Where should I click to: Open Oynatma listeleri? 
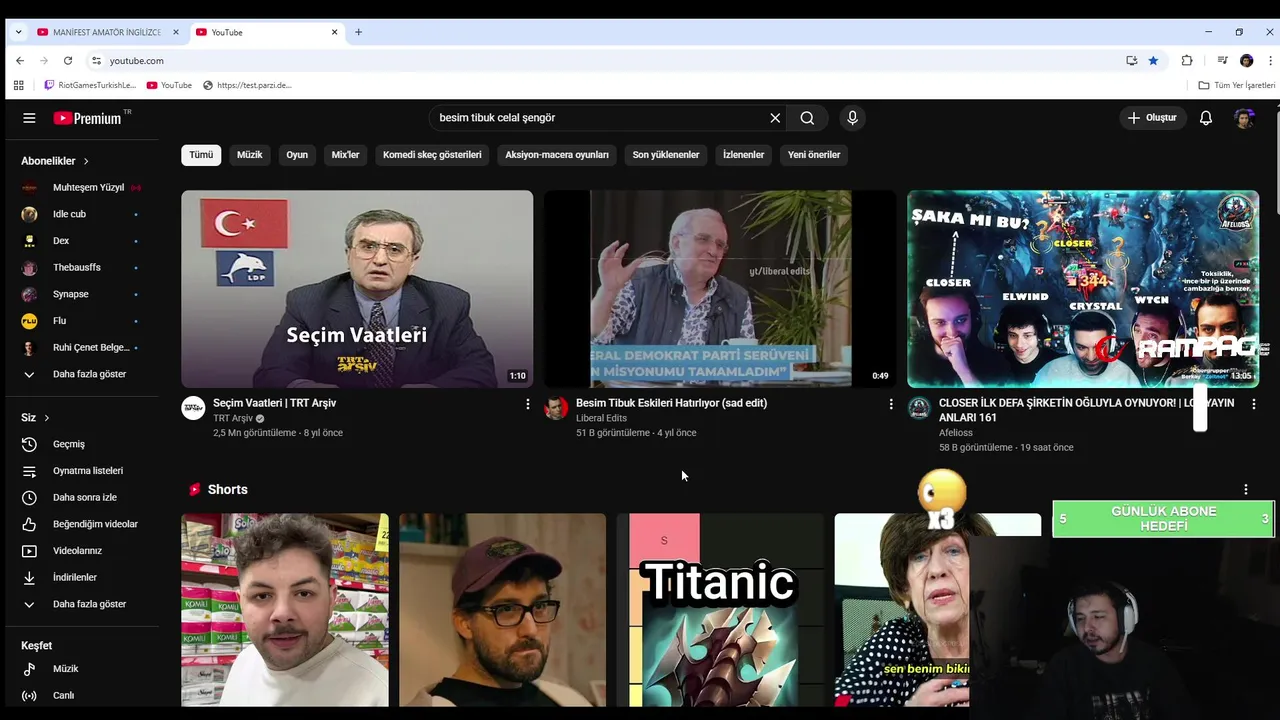[82, 471]
